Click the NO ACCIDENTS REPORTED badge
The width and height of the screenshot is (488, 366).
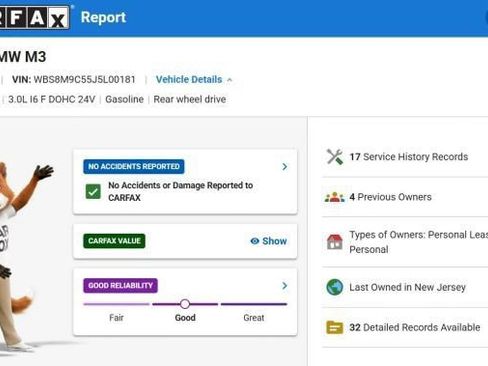134,166
